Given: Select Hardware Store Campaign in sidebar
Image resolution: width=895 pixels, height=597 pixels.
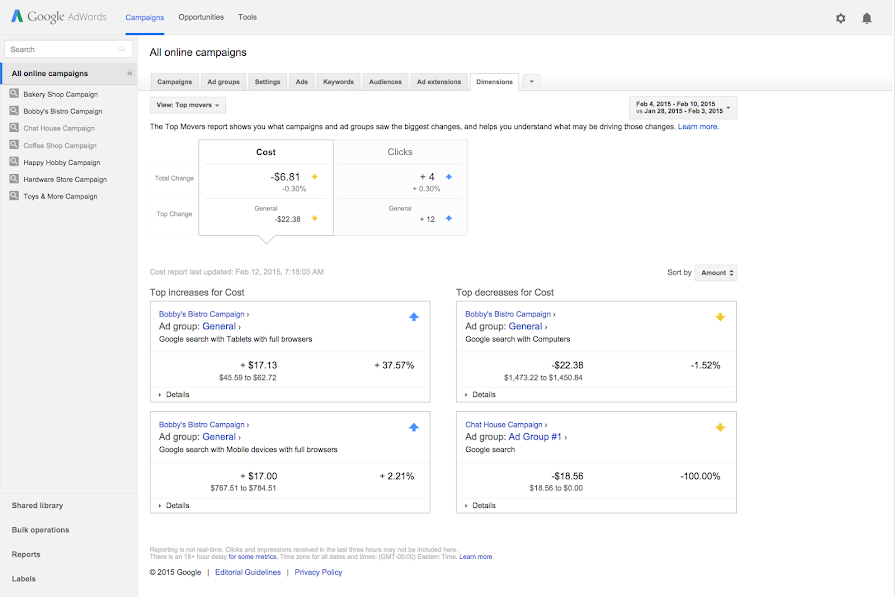Looking at the screenshot, I should pyautogui.click(x=65, y=179).
